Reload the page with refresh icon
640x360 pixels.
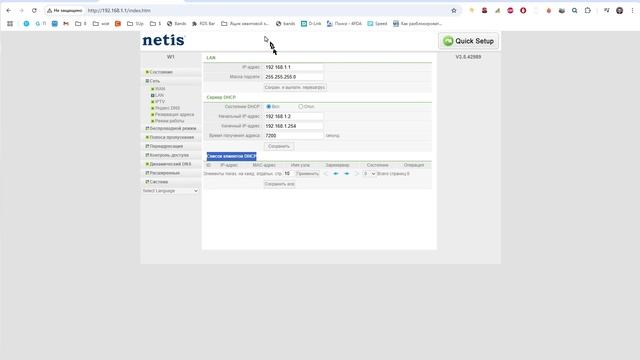34,11
